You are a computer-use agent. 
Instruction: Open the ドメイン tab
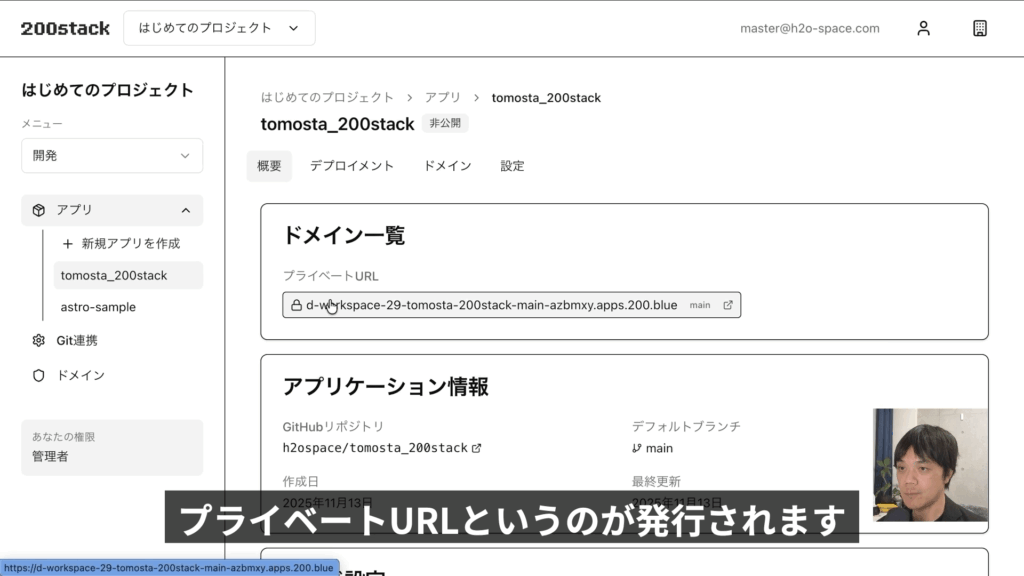coord(447,166)
